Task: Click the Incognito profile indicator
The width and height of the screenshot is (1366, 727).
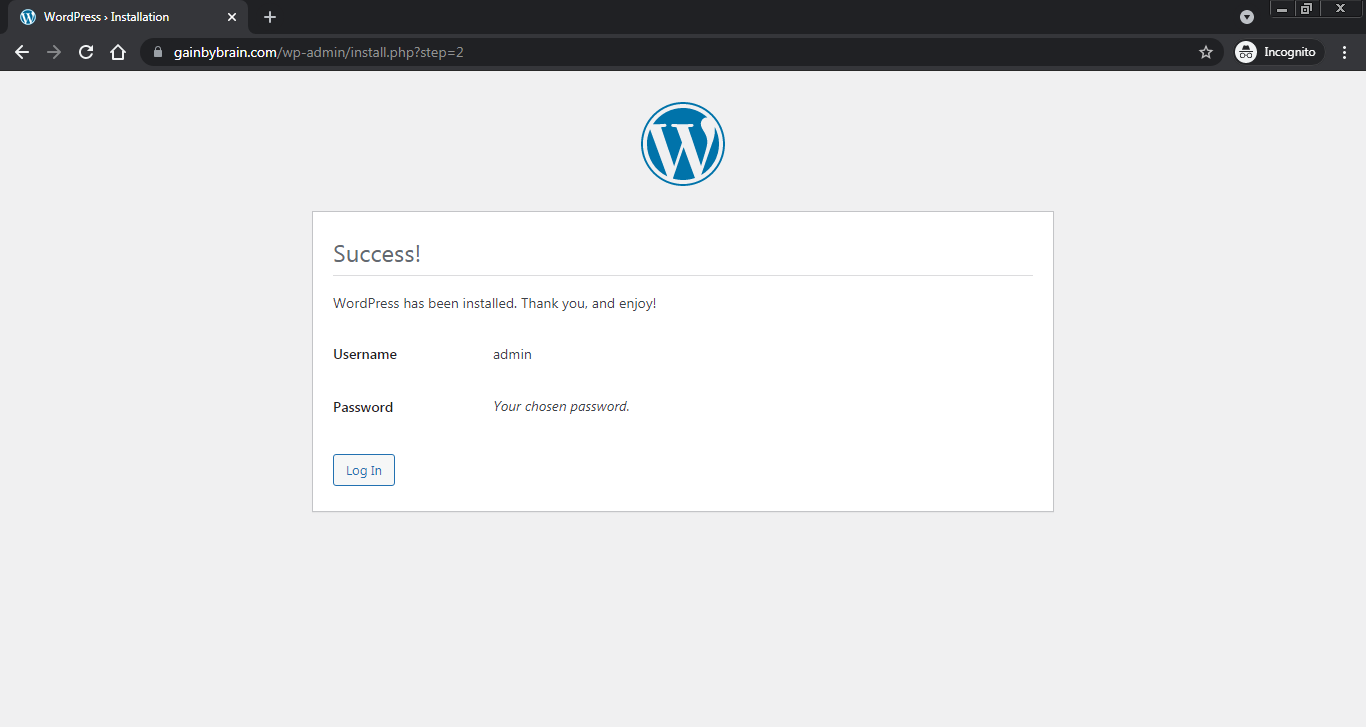Action: coord(1279,52)
